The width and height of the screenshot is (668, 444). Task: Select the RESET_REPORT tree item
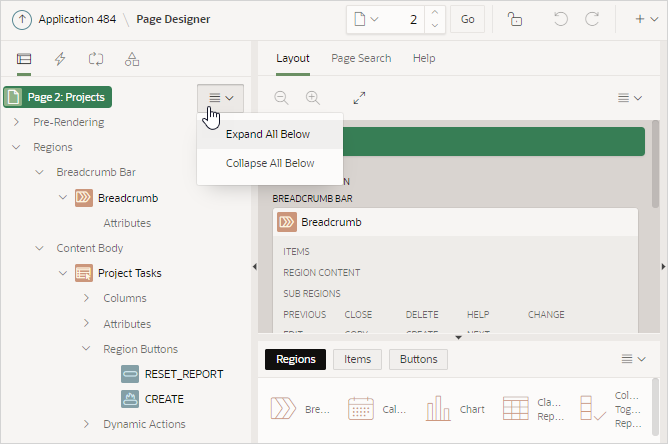point(184,374)
